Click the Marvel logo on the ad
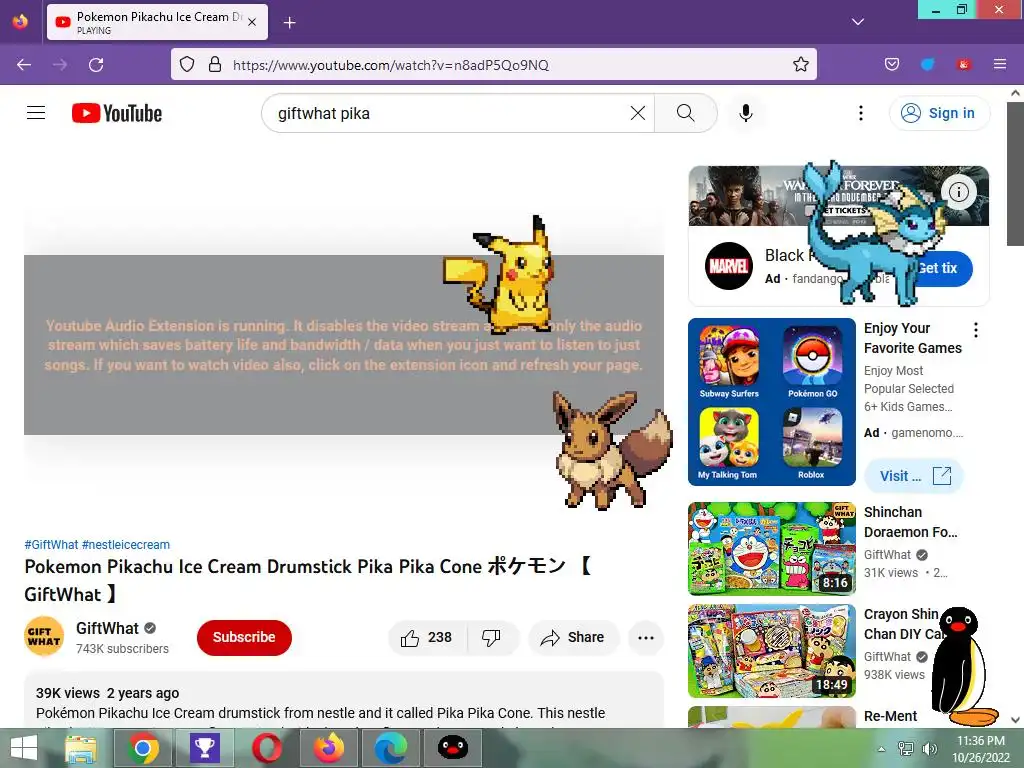This screenshot has height=768, width=1024. pyautogui.click(x=729, y=266)
